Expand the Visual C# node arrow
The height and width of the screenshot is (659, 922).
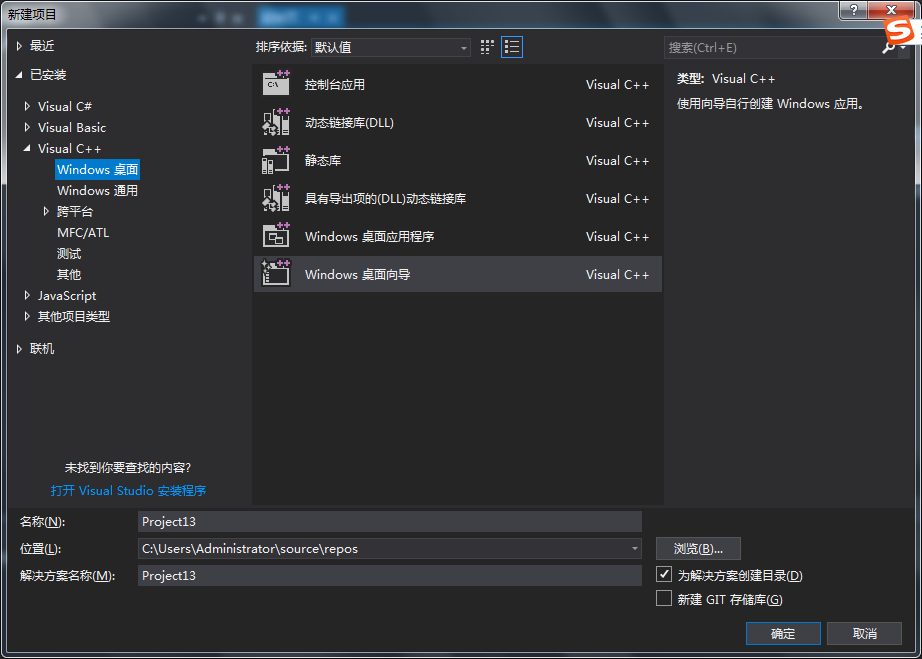tap(27, 106)
